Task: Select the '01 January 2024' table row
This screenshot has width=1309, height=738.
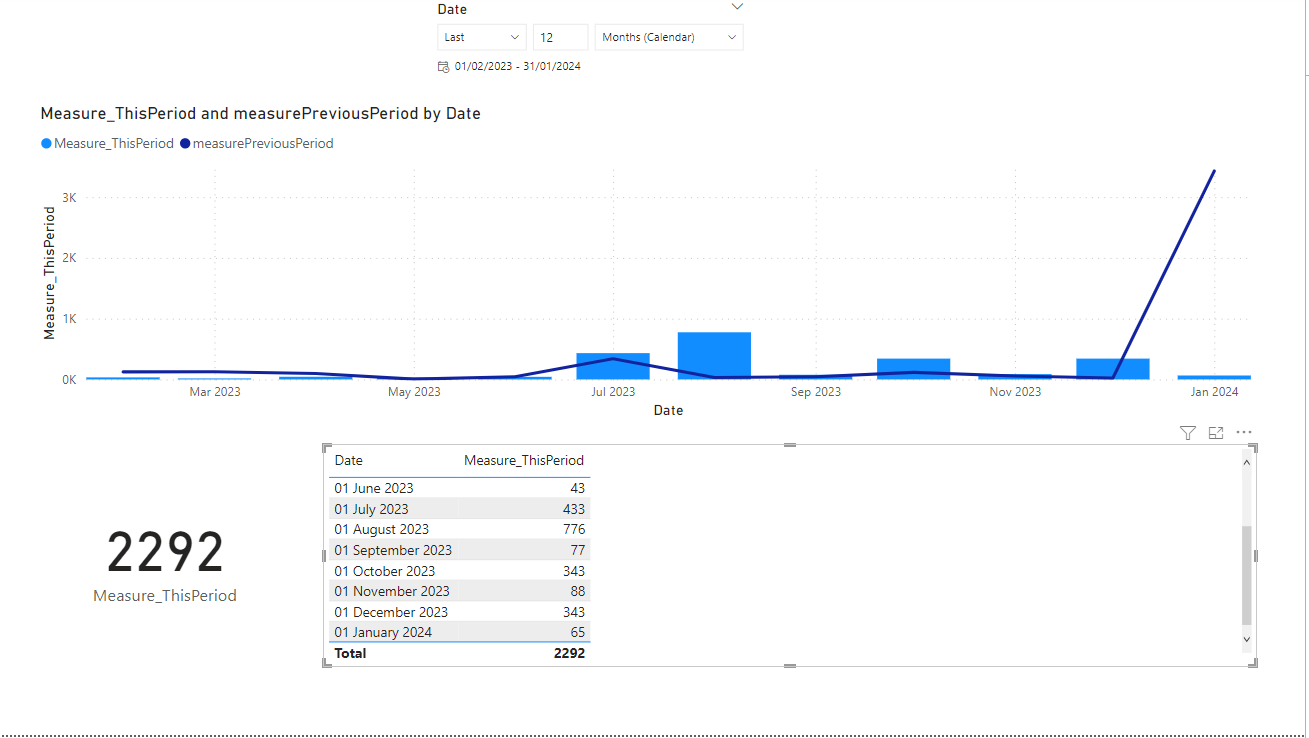Action: [460, 632]
